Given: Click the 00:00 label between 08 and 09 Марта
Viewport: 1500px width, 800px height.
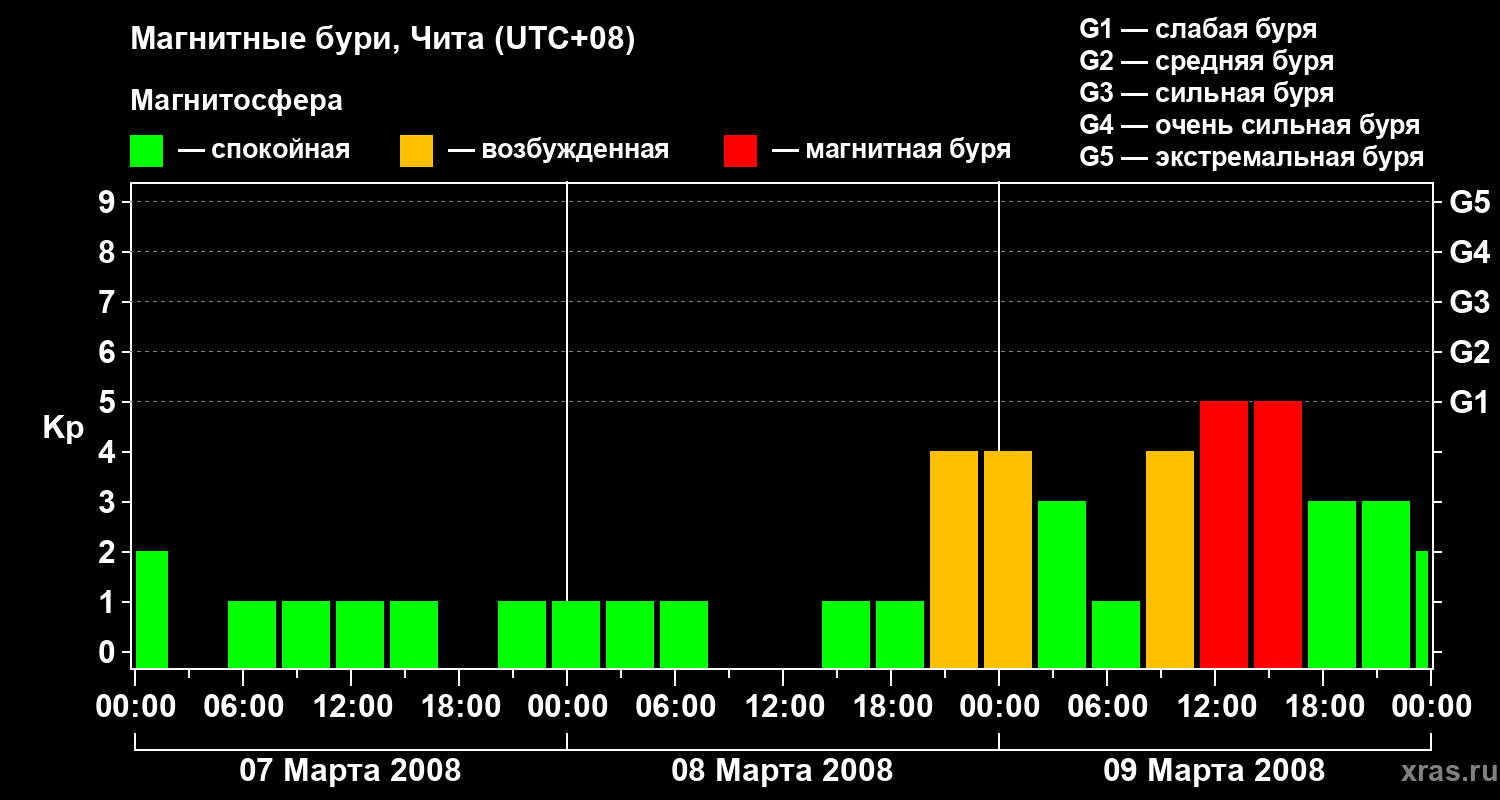Looking at the screenshot, I should [x=999, y=707].
